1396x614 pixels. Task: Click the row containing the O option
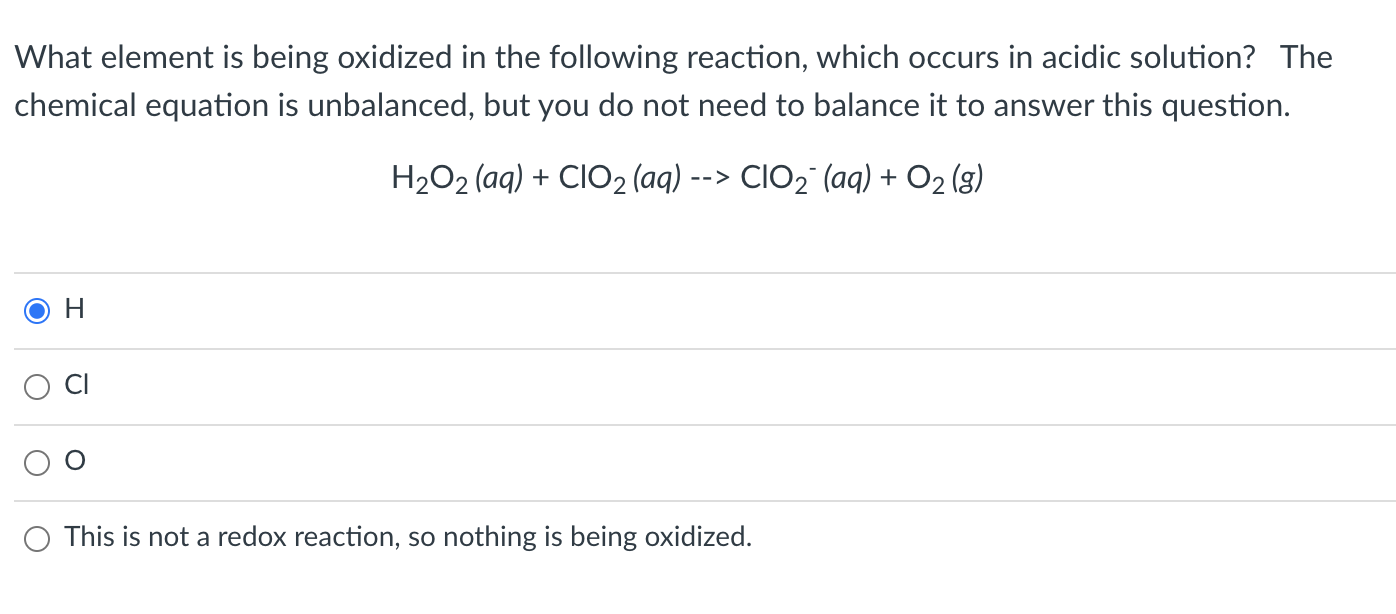point(600,462)
